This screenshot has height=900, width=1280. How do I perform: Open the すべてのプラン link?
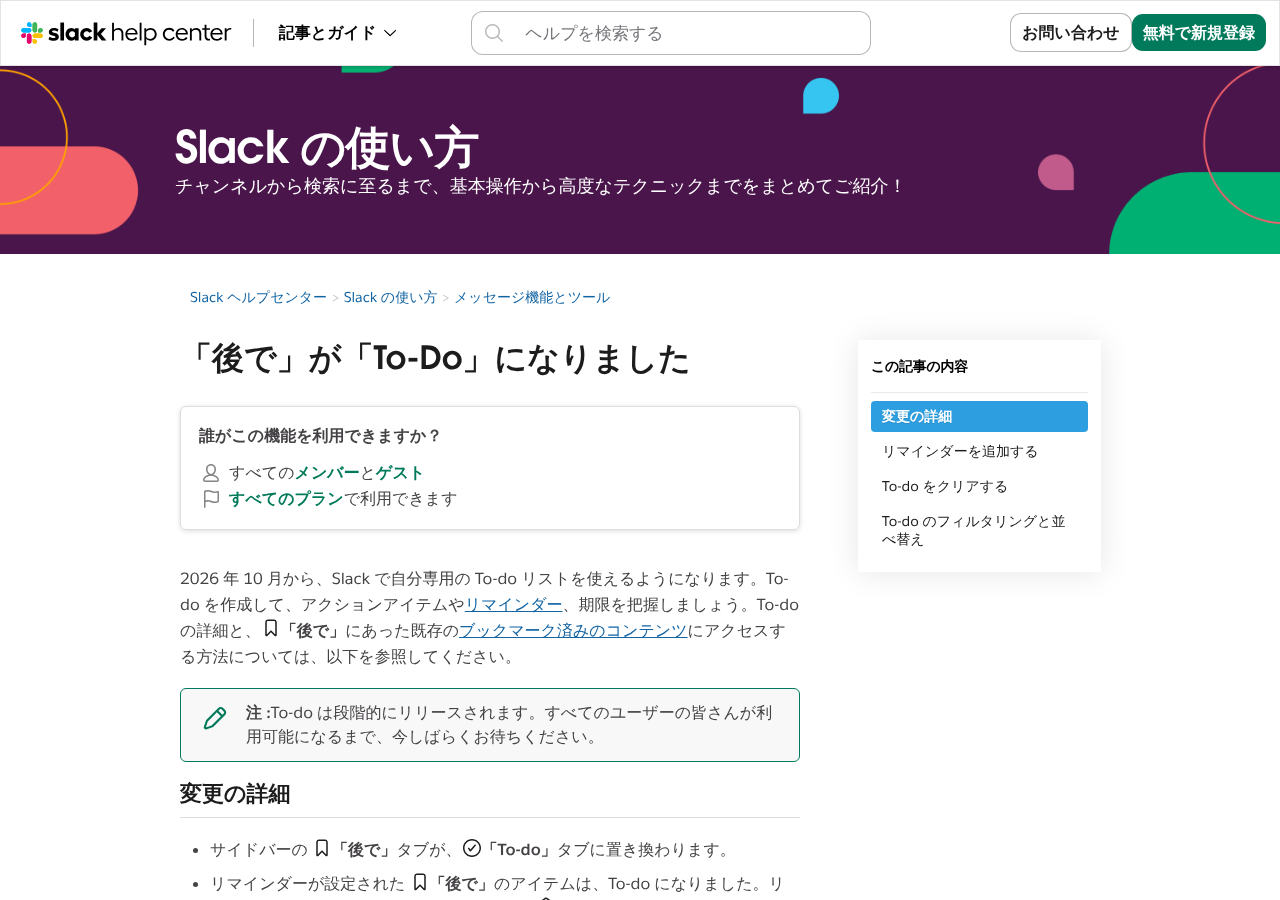tap(286, 499)
